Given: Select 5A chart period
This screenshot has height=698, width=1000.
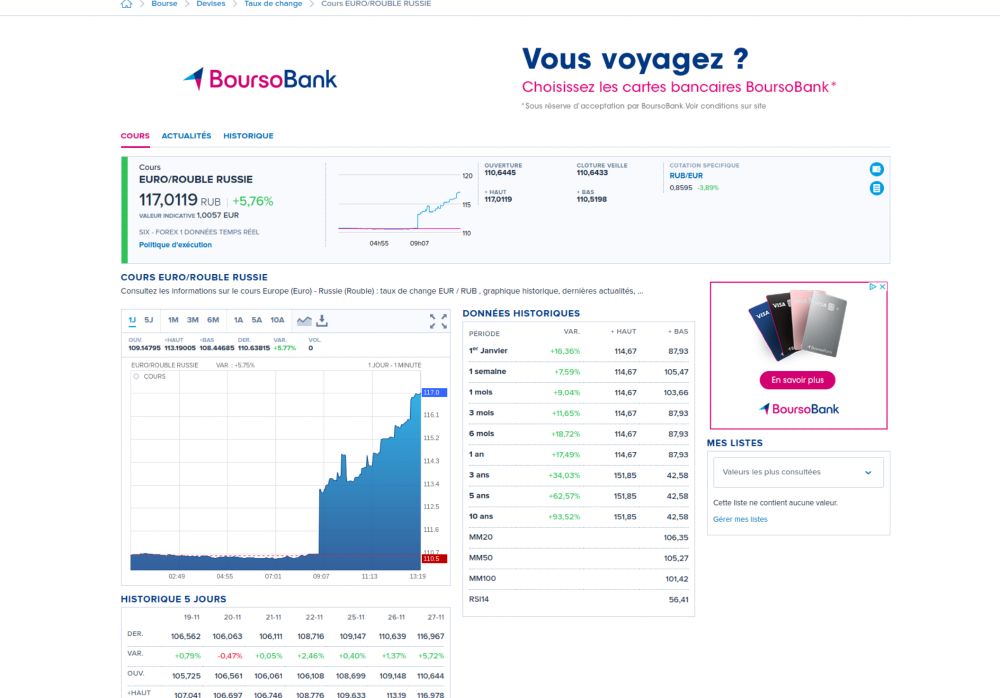Looking at the screenshot, I should (256, 320).
